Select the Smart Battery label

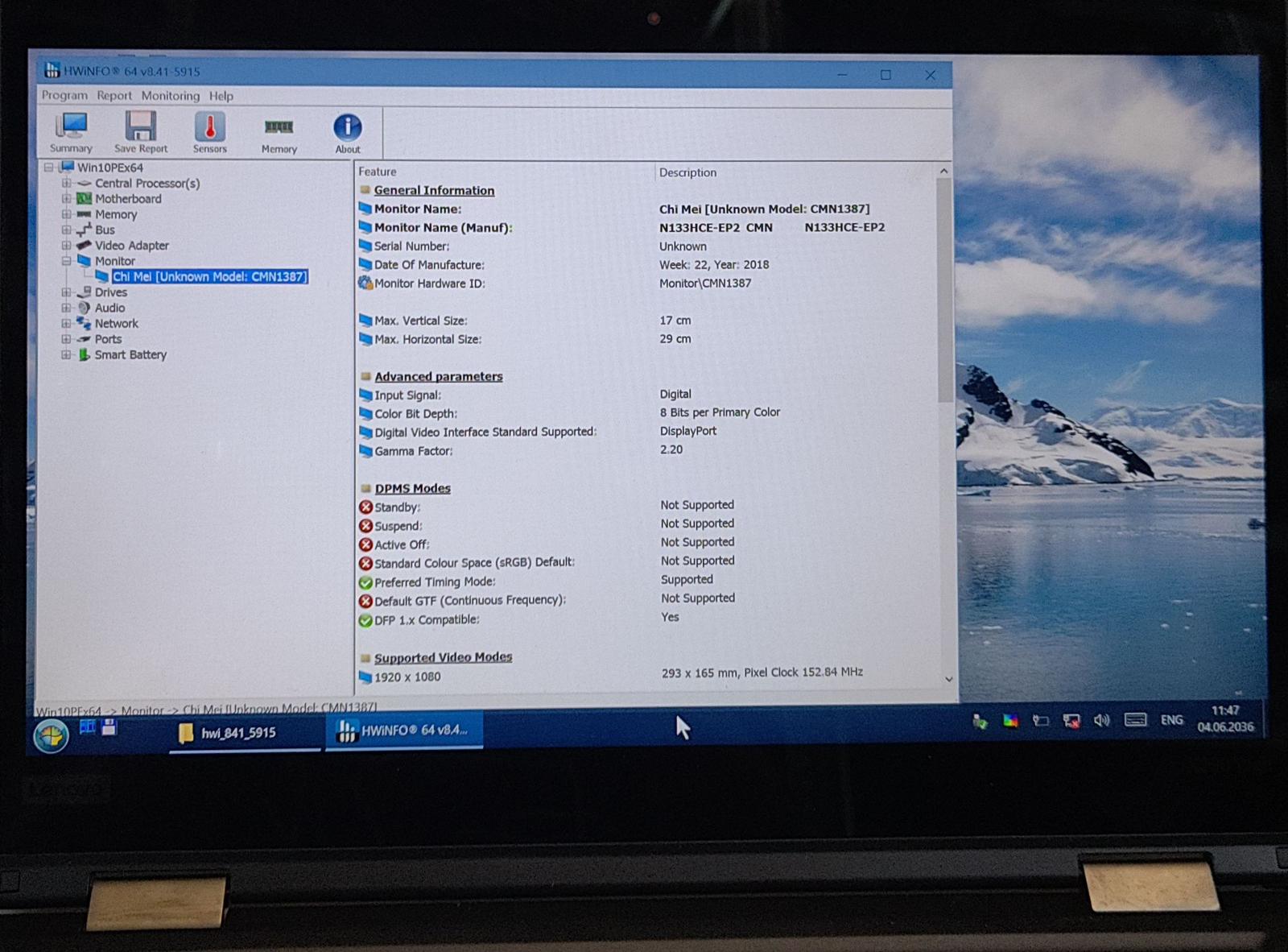click(x=130, y=354)
